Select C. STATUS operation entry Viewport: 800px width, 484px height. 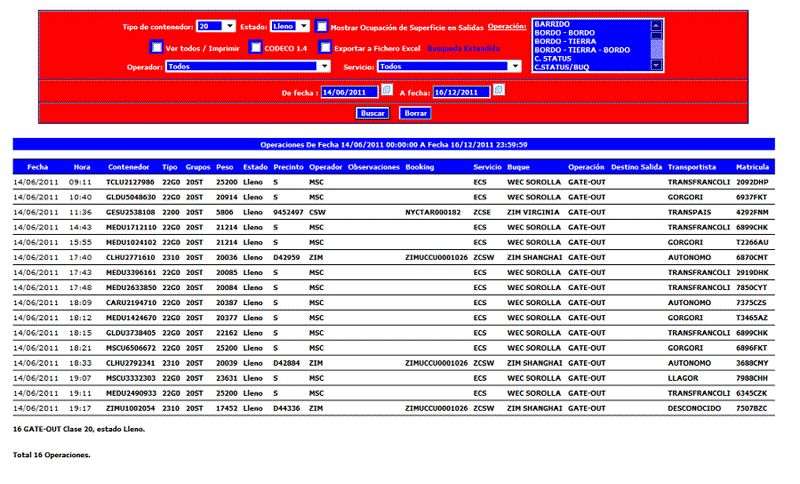point(553,59)
